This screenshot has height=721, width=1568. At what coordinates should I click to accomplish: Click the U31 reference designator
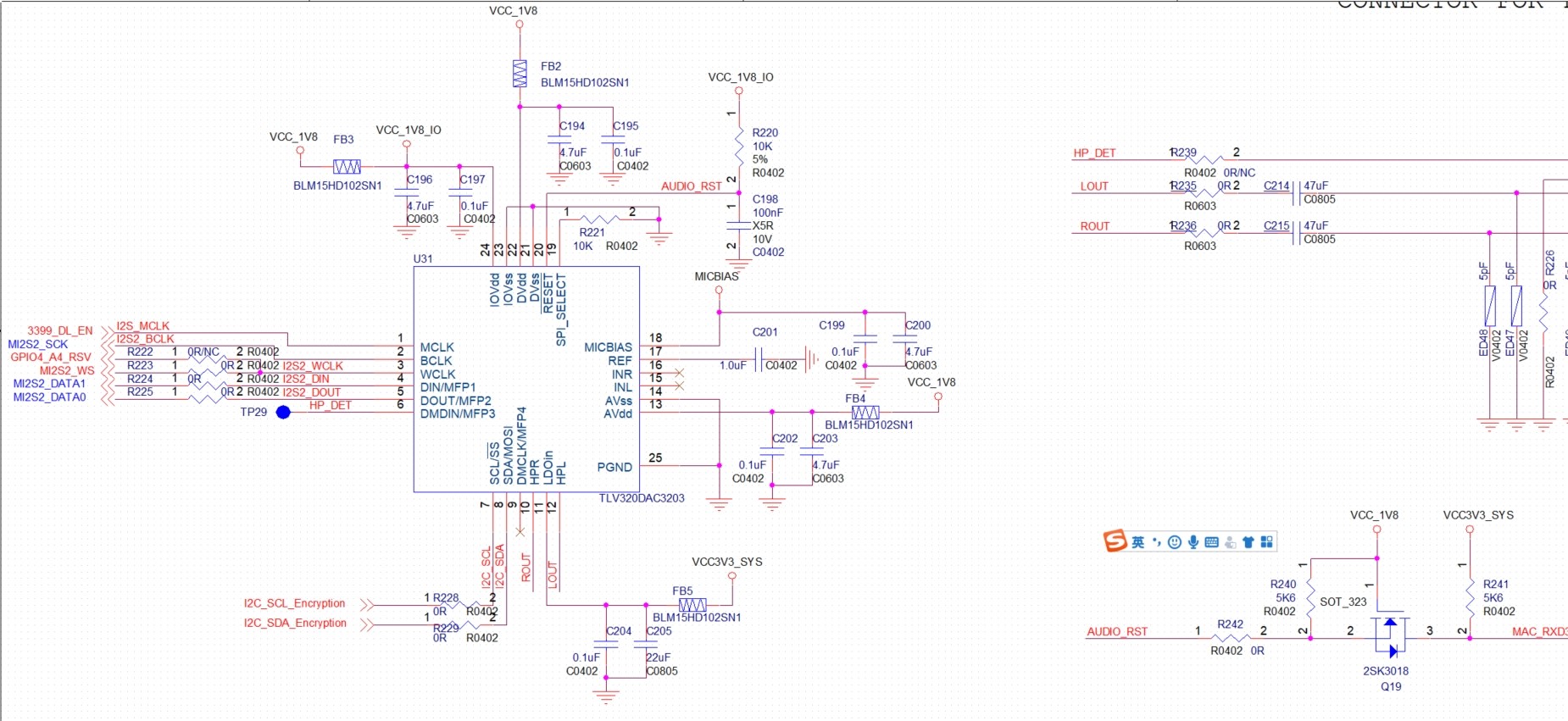pos(423,258)
